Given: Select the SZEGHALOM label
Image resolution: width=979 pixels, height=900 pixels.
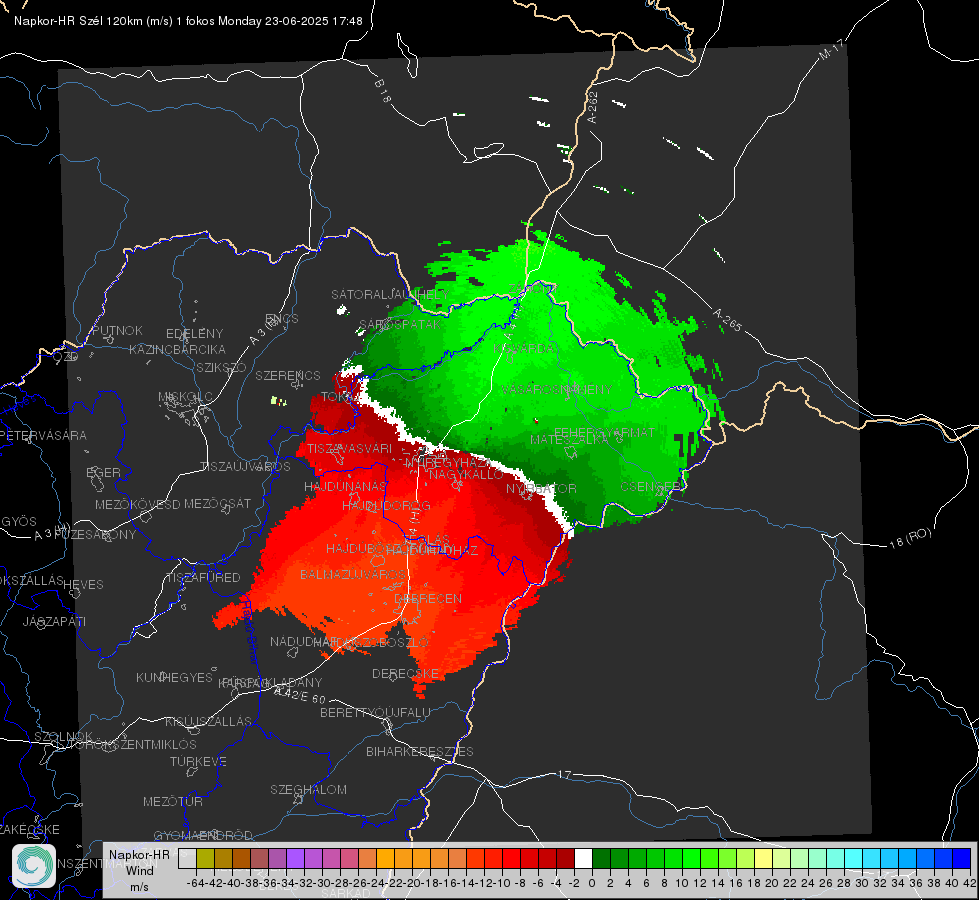Looking at the screenshot, I should coord(308,790).
